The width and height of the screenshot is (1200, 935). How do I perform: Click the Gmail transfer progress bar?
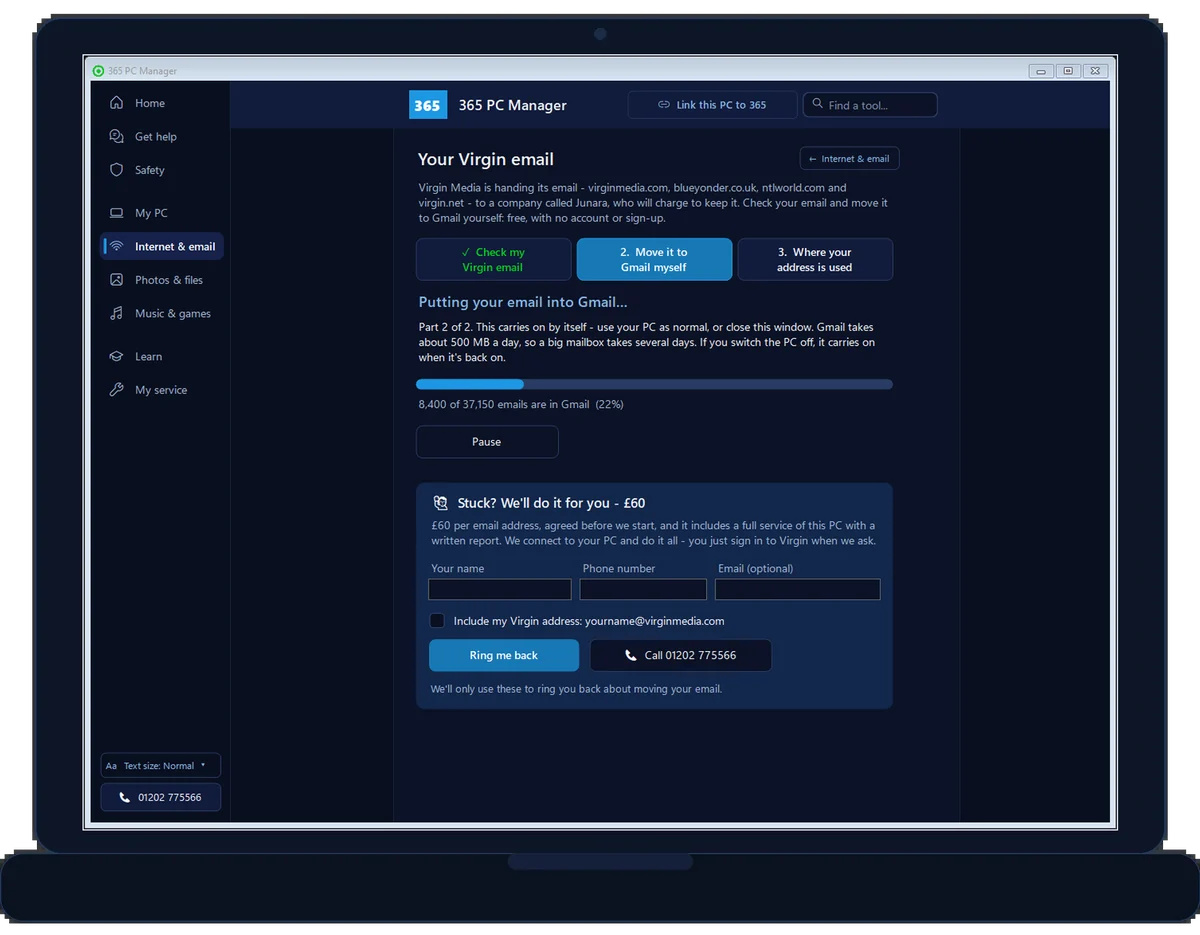pos(654,384)
